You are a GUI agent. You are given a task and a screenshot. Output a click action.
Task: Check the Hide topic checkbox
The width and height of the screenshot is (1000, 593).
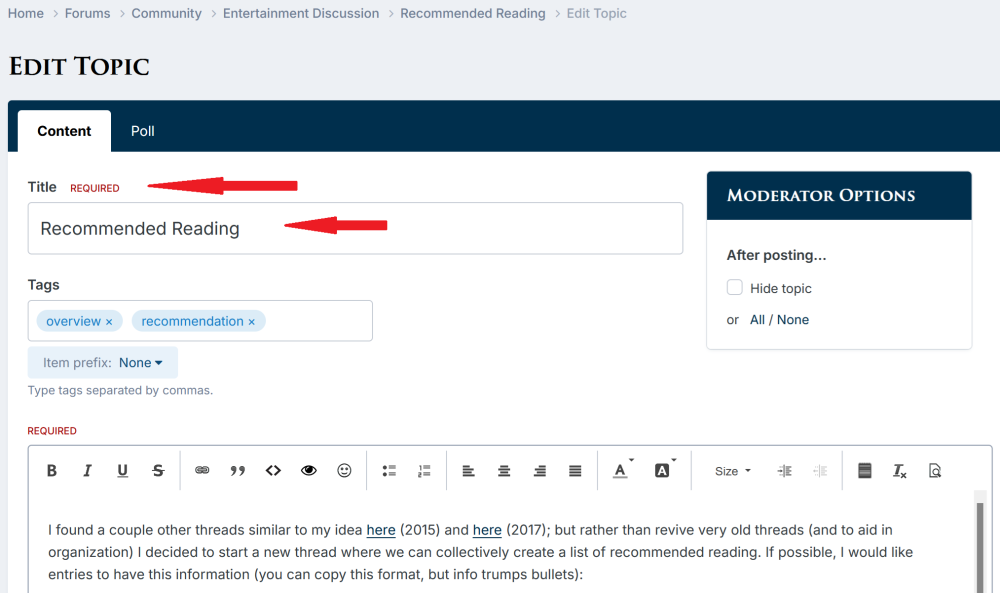tap(735, 287)
